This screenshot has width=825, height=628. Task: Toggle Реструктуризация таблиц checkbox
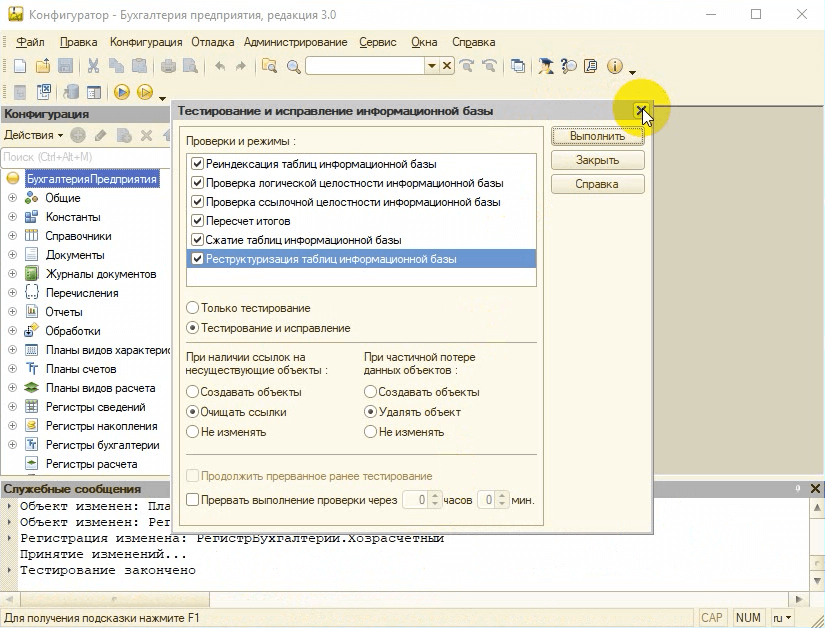[x=197, y=258]
